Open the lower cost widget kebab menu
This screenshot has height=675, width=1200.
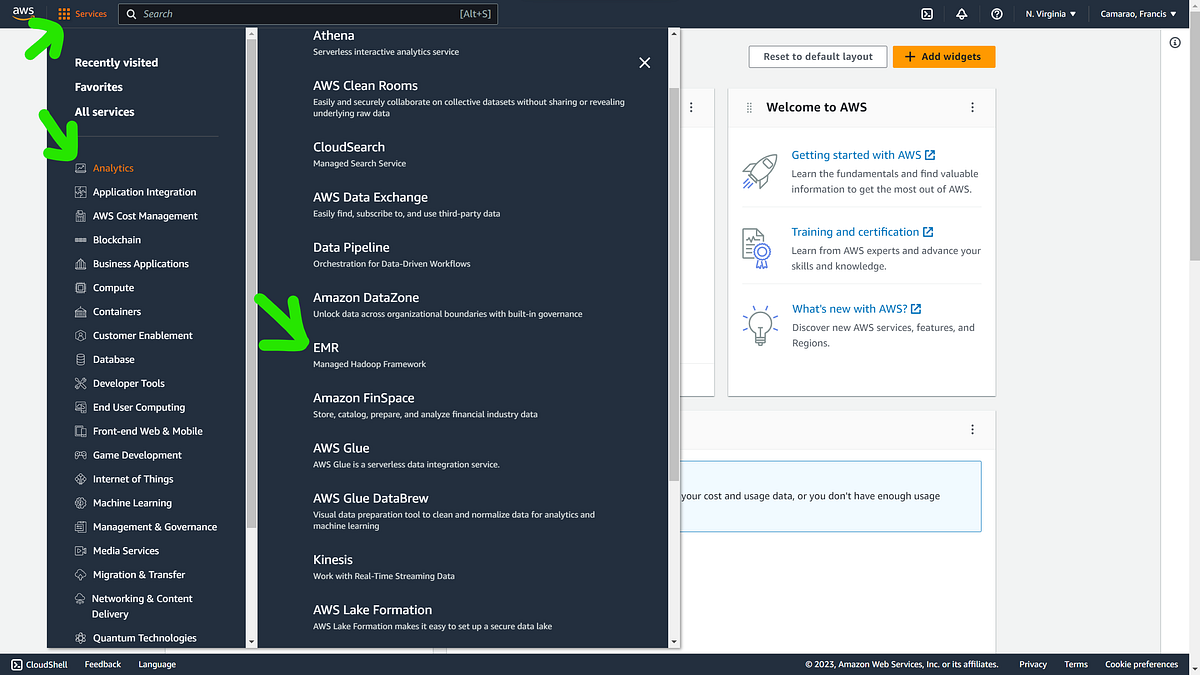(x=972, y=428)
